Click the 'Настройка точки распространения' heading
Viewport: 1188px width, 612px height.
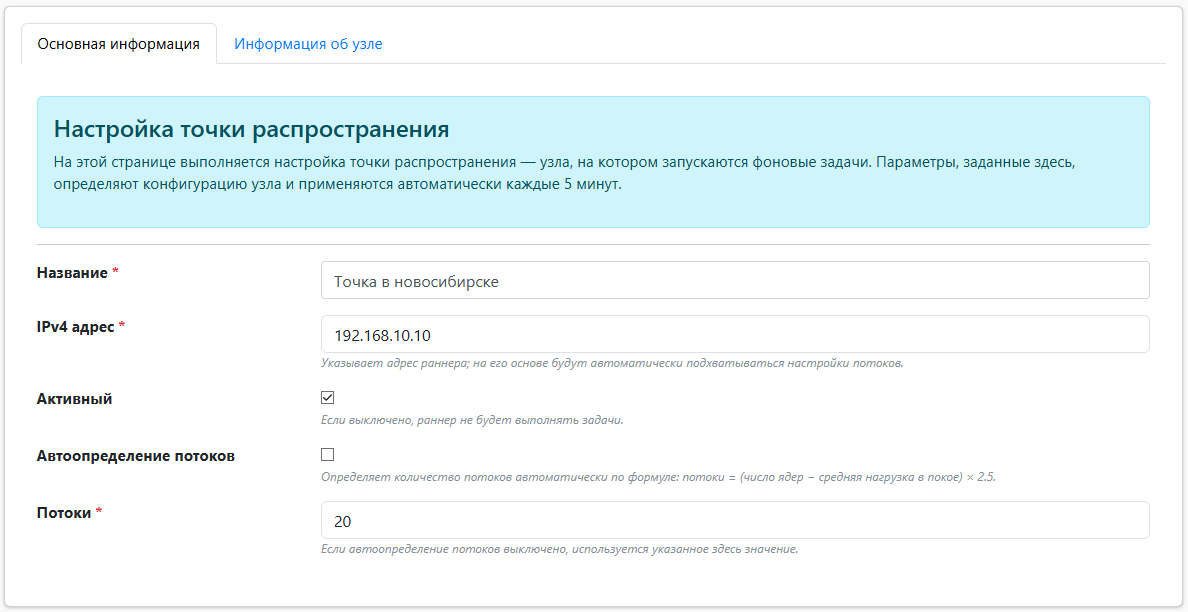click(251, 129)
